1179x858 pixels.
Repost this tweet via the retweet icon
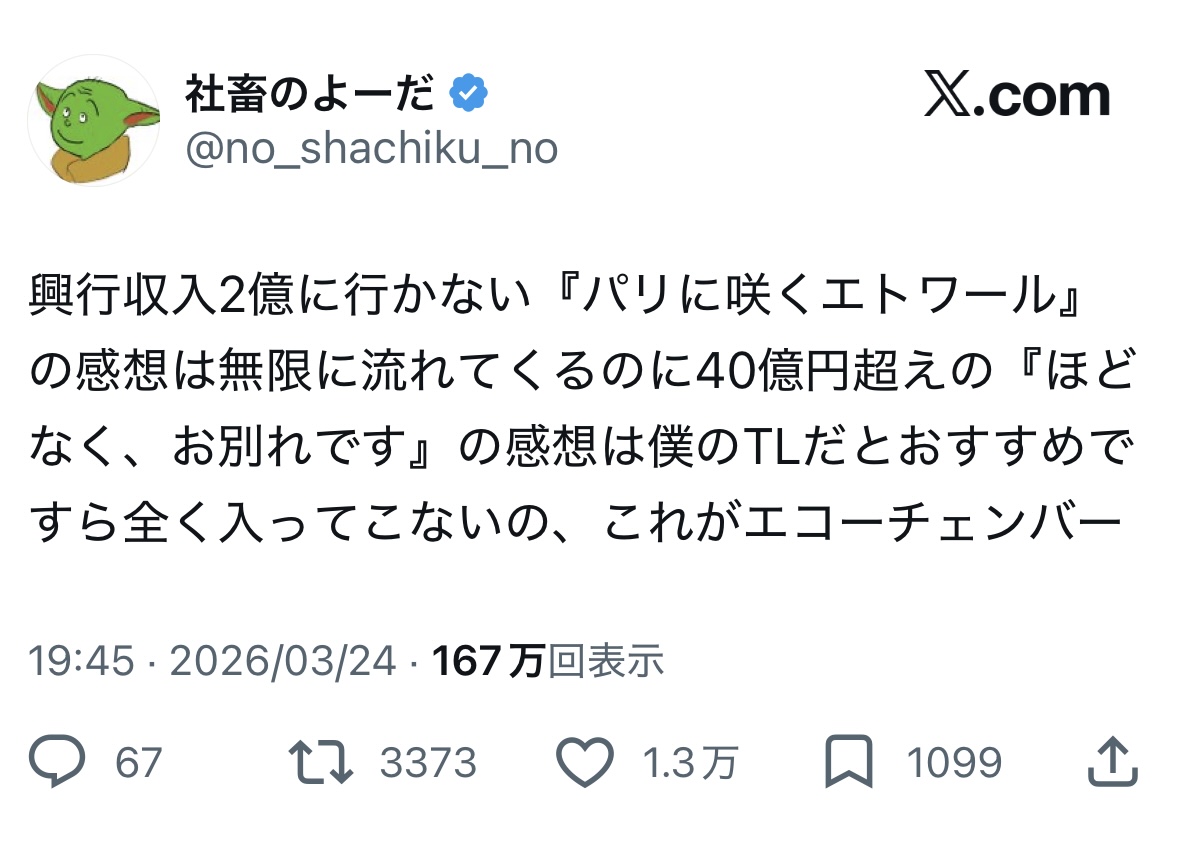pos(322,764)
